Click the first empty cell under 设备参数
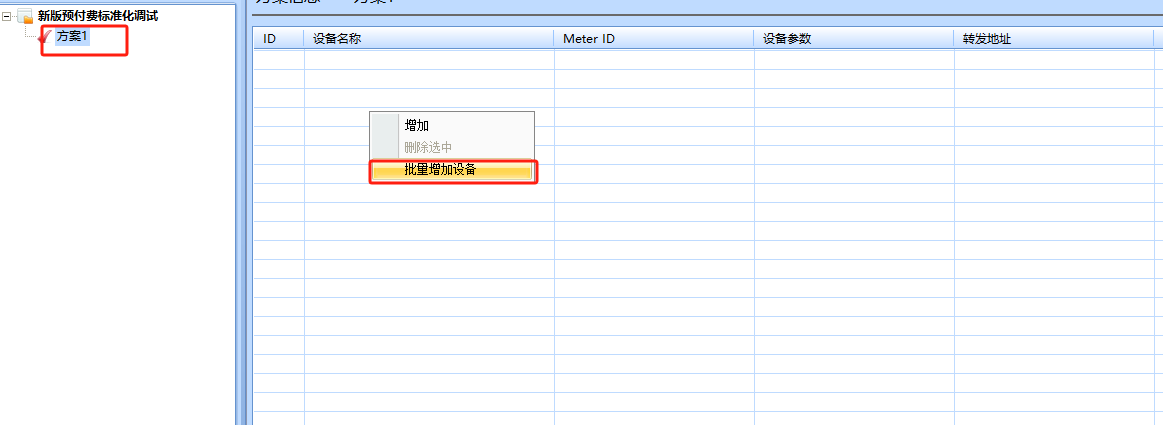The width and height of the screenshot is (1163, 425). point(853,59)
